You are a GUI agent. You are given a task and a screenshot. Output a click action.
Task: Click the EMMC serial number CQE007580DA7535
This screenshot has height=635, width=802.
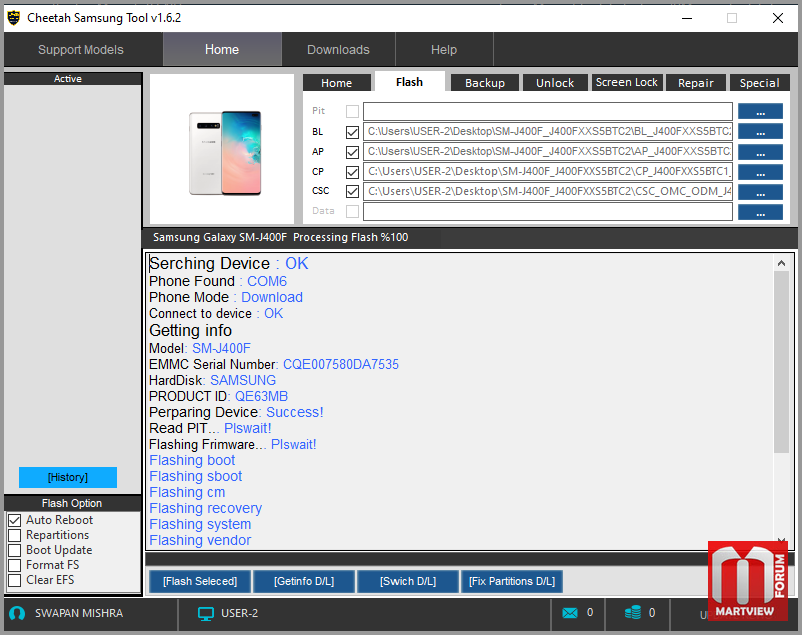341,364
